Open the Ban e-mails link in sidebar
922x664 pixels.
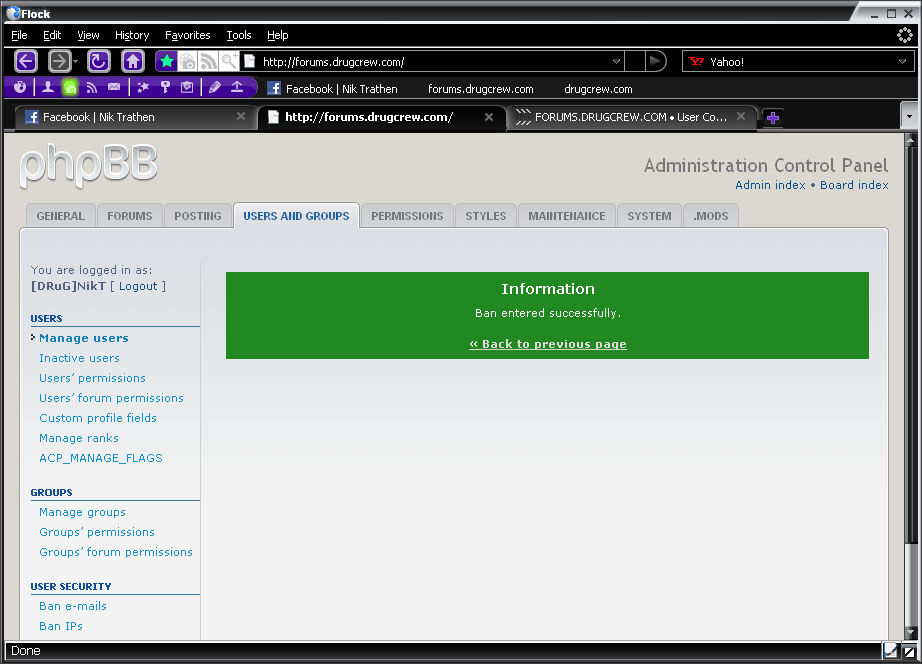pyautogui.click(x=72, y=606)
